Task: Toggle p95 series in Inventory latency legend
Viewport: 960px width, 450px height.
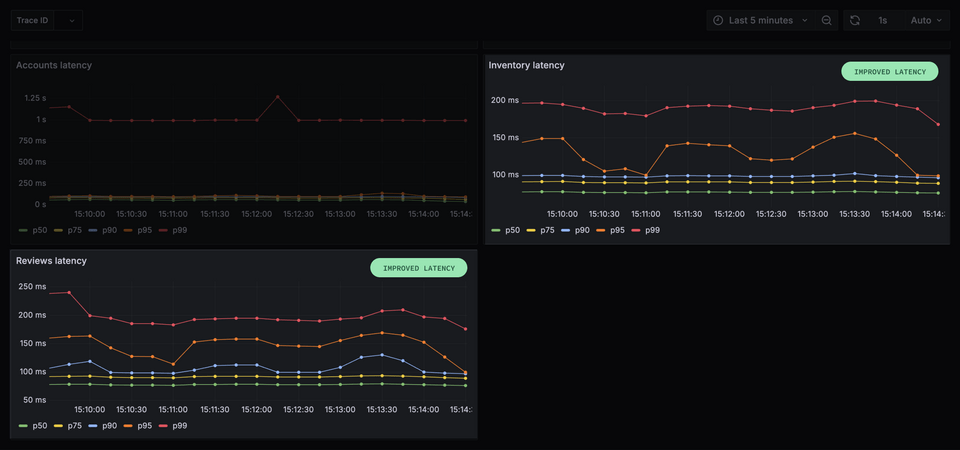Action: 610,230
